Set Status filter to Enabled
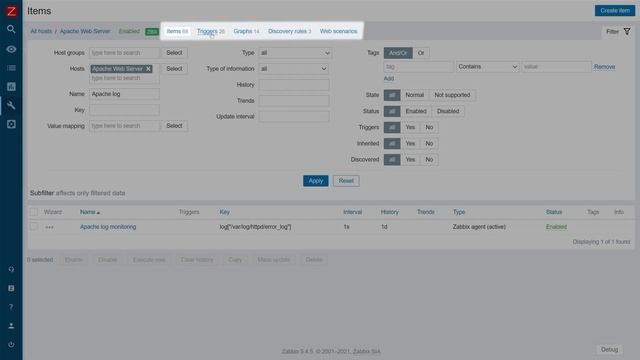Image resolution: width=640 pixels, height=360 pixels. (x=416, y=111)
